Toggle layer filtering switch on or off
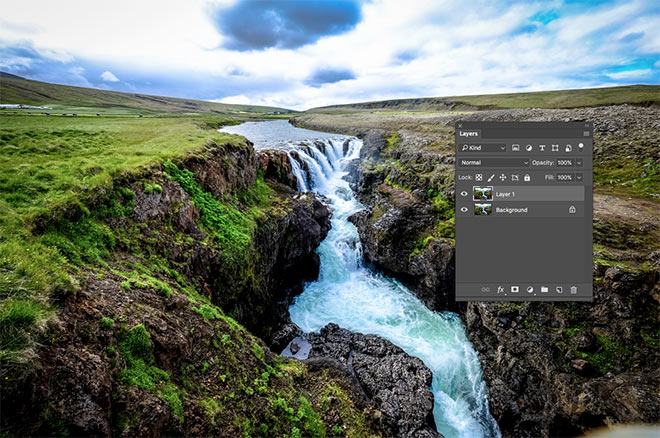660x438 pixels. tap(581, 147)
